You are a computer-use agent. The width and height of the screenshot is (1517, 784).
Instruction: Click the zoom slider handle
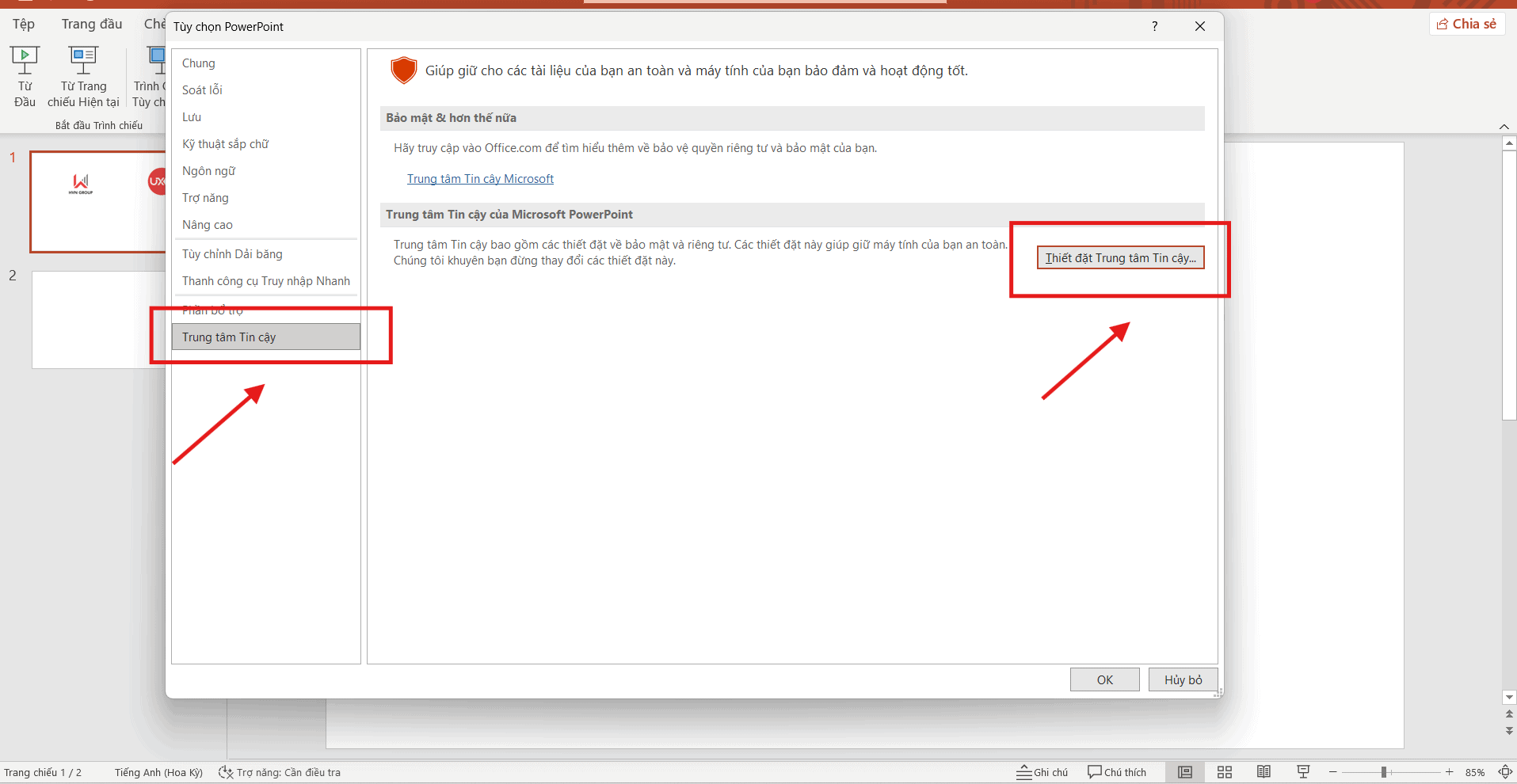tap(1384, 772)
